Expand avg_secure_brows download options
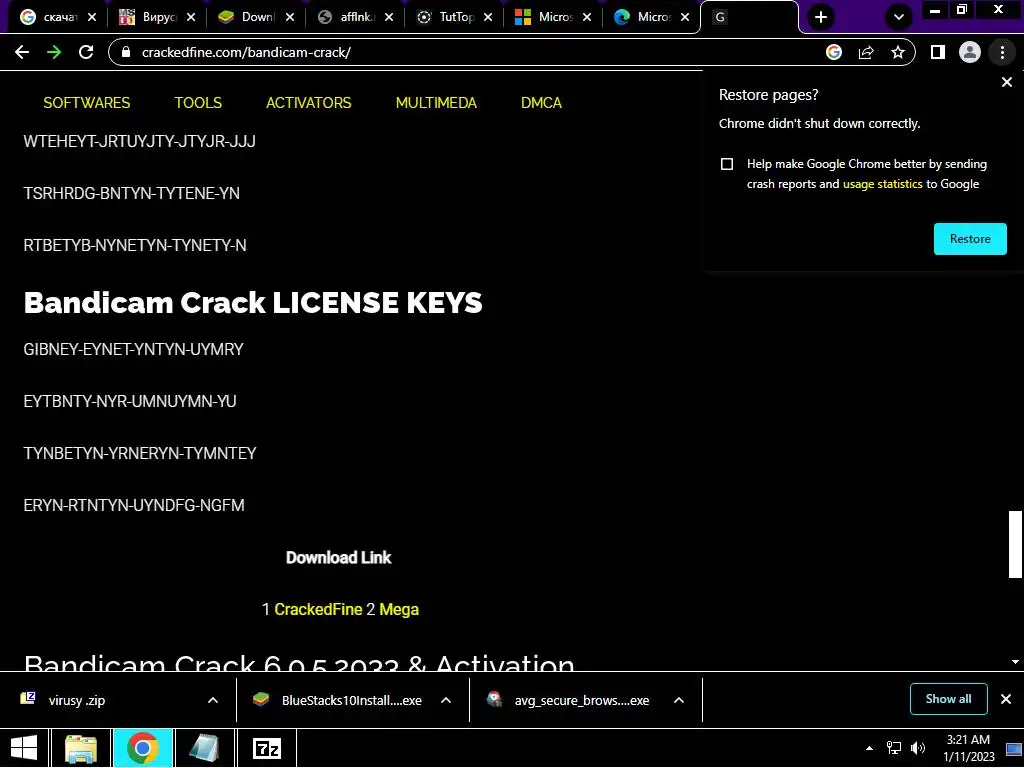Screen dimensions: 1024x768 [679, 701]
